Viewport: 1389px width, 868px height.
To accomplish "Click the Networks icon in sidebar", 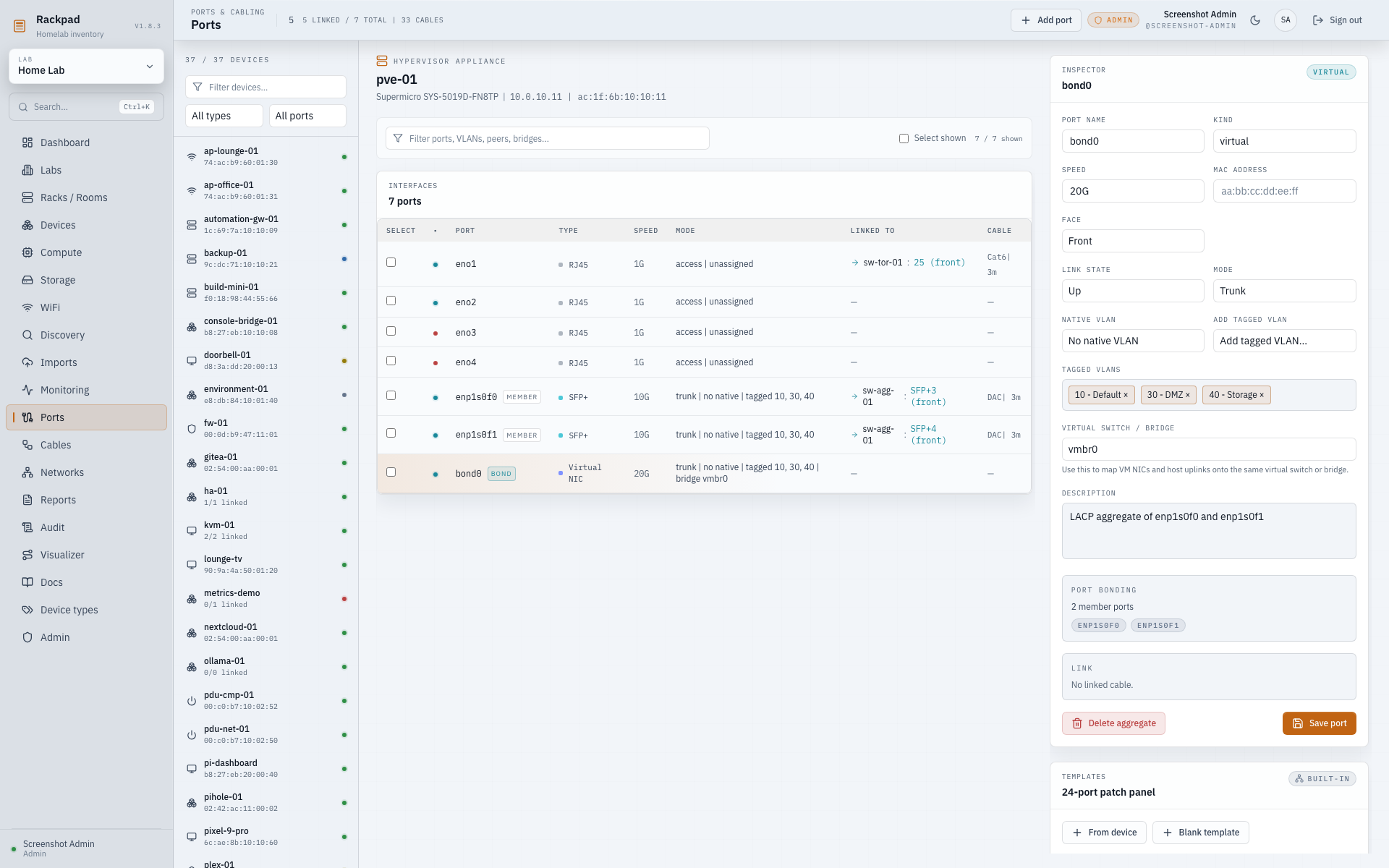I will pyautogui.click(x=27, y=472).
